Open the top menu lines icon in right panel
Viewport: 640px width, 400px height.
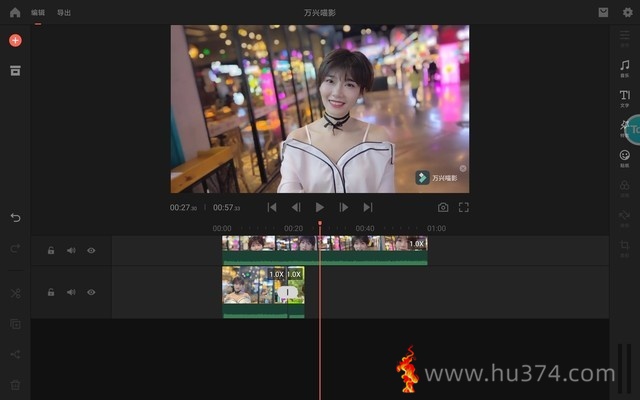[624, 38]
